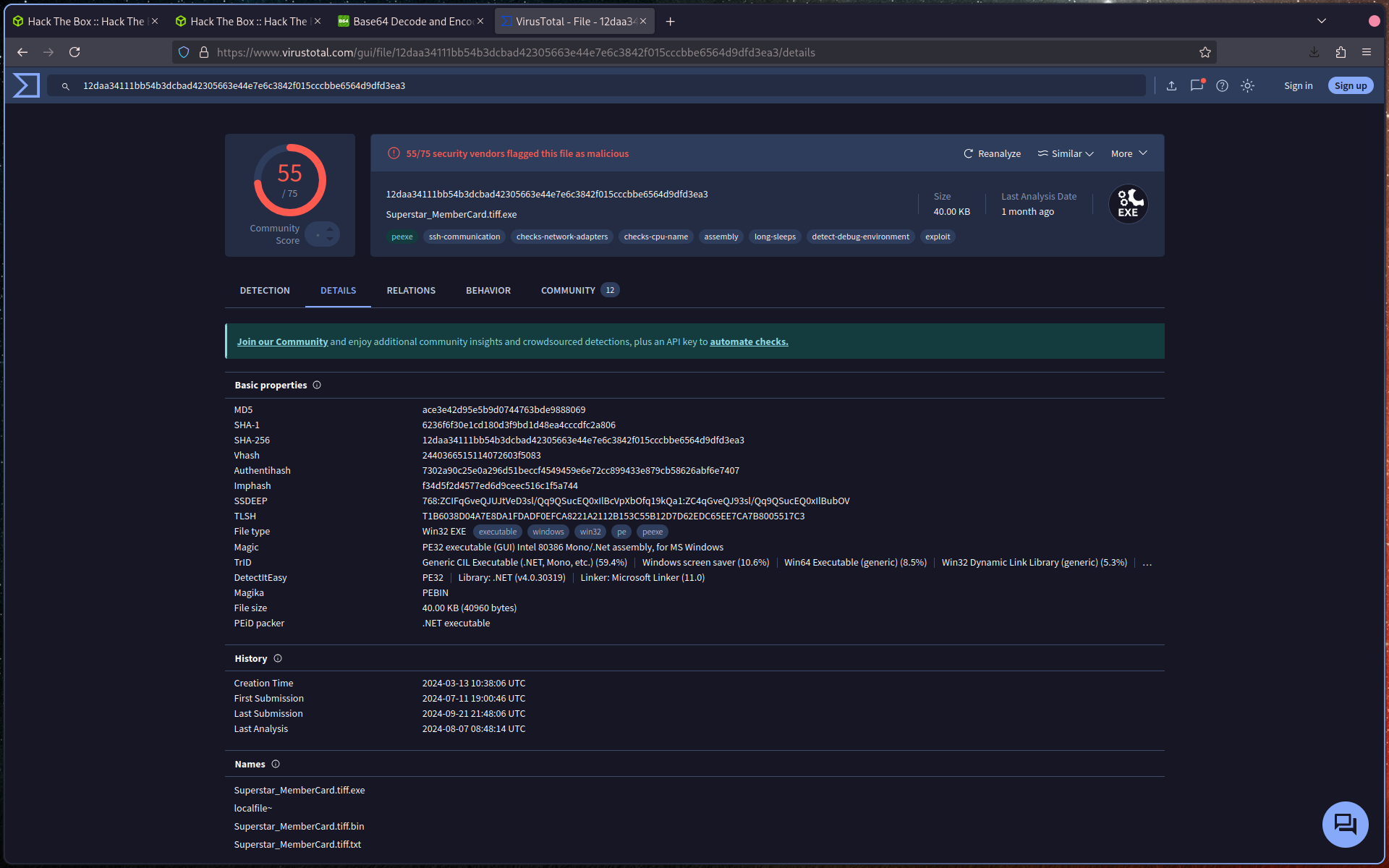Click the History info icon
This screenshot has height=868, width=1389.
coord(278,658)
